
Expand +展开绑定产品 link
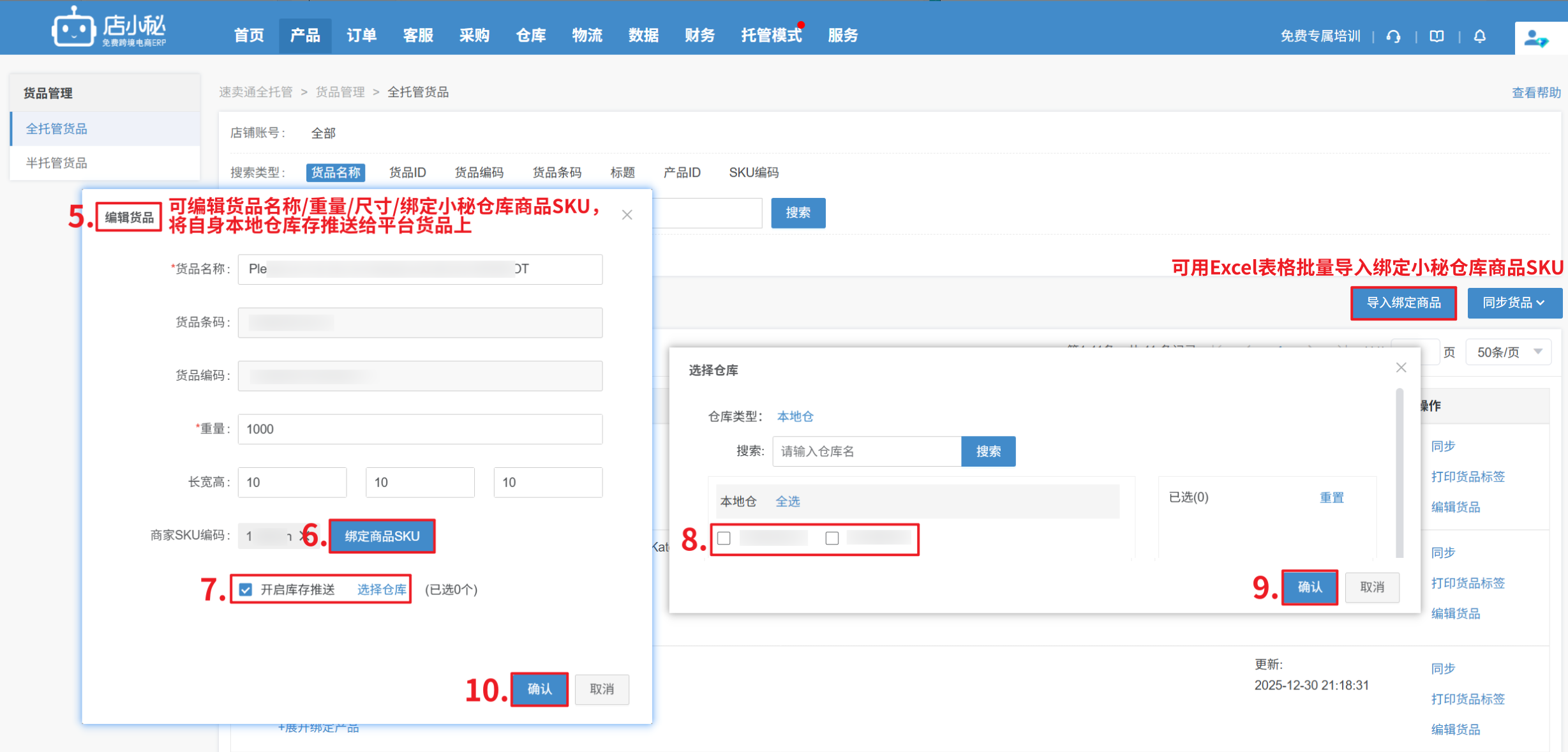318,728
